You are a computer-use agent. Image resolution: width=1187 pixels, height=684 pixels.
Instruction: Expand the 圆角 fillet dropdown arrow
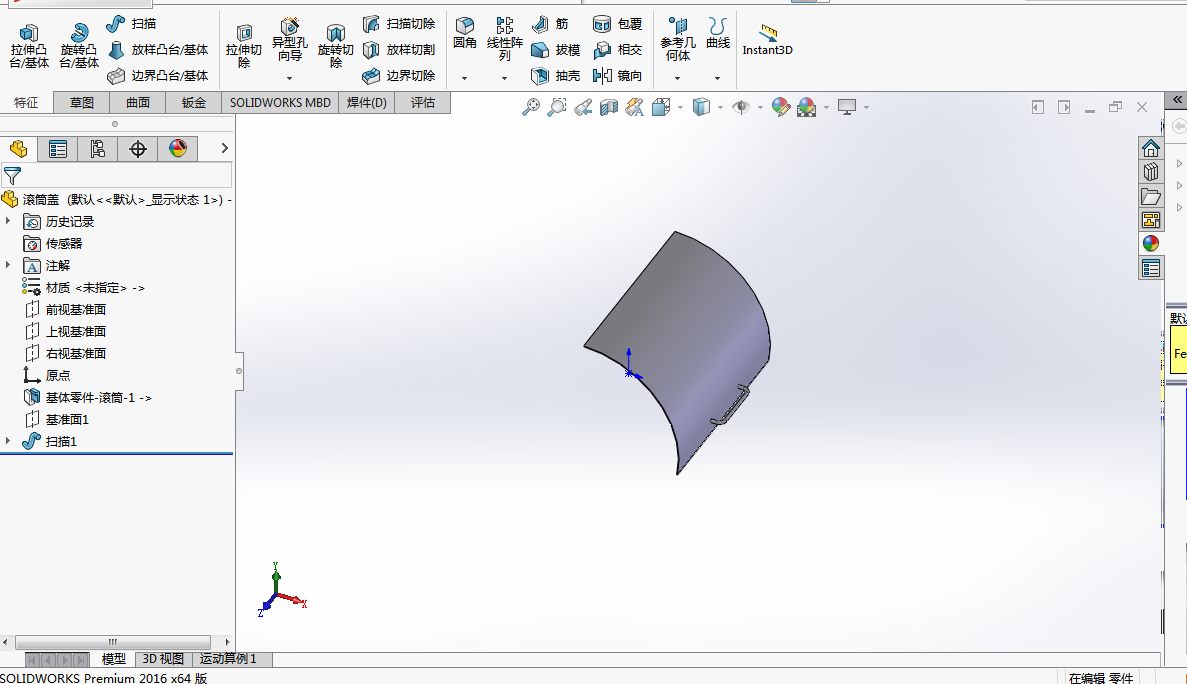point(465,78)
